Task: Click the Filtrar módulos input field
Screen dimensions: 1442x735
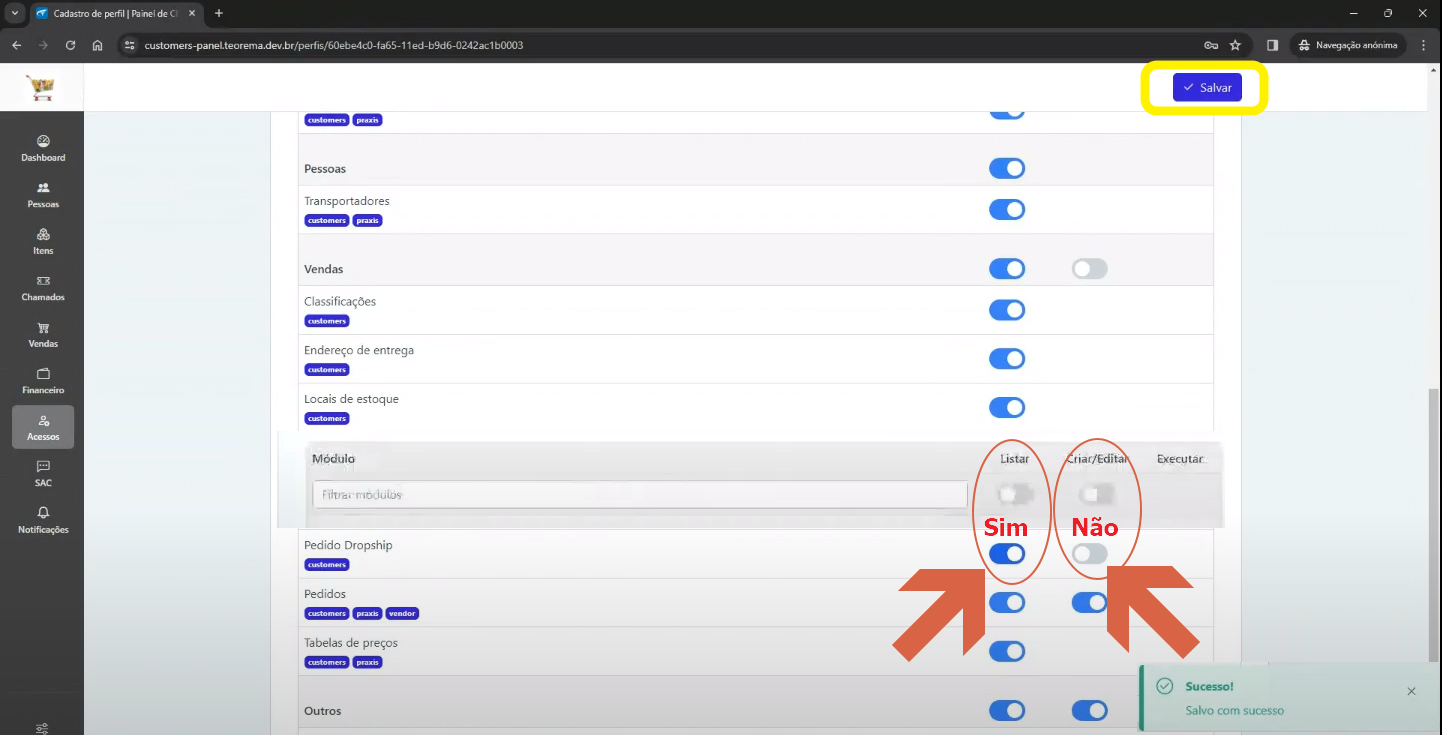Action: 640,494
